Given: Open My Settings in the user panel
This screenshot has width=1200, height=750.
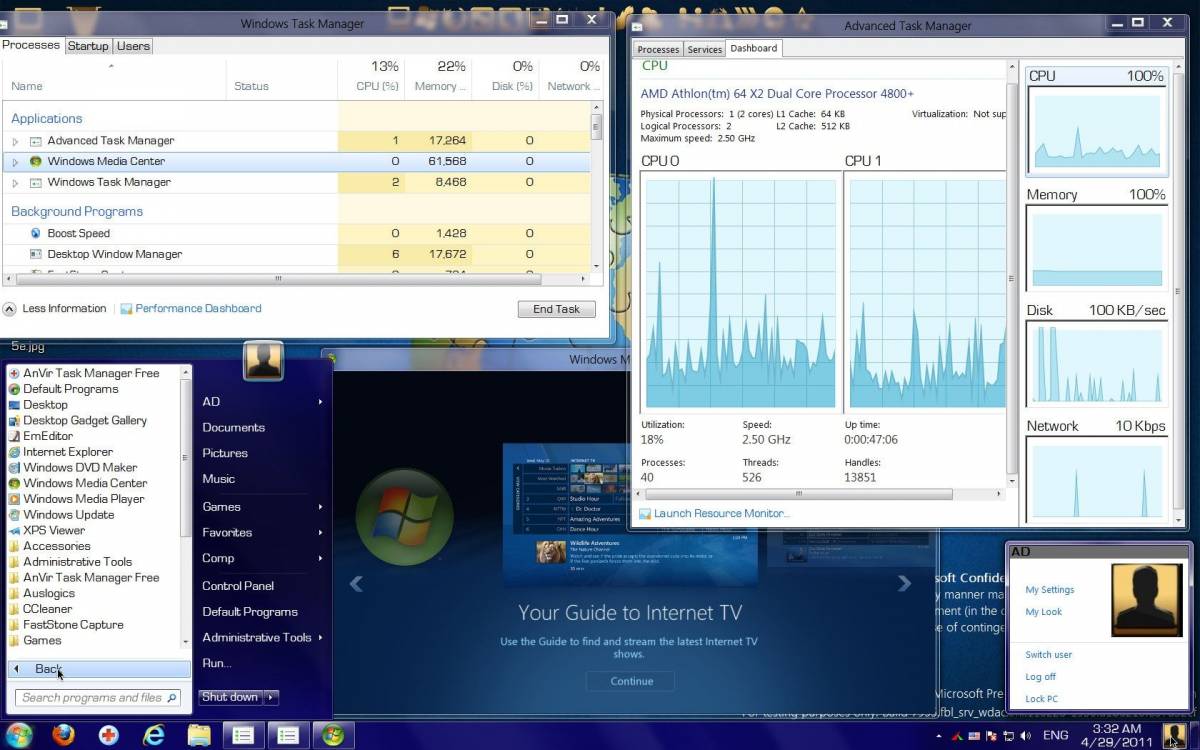Looking at the screenshot, I should coord(1050,590).
